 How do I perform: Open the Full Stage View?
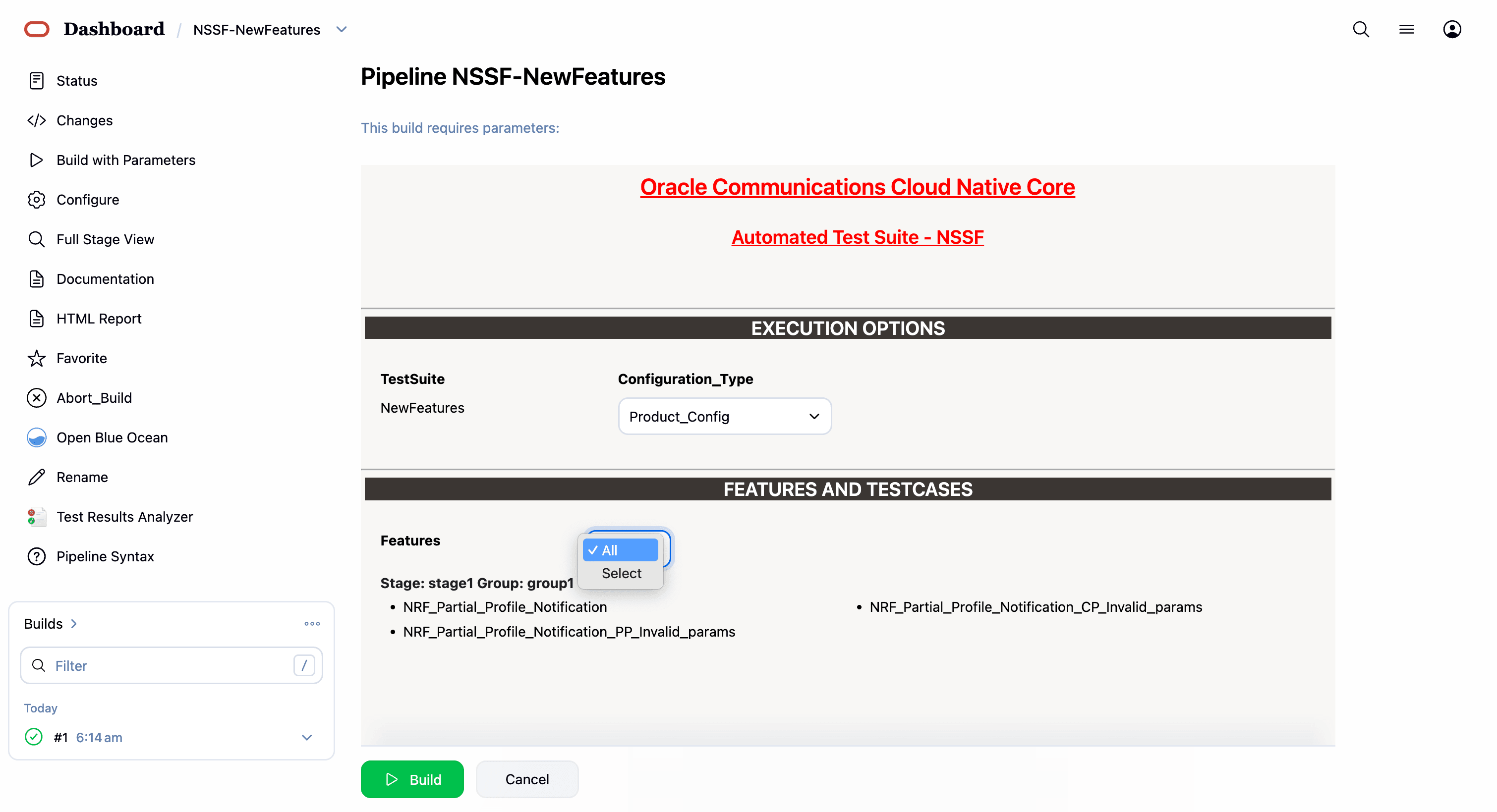click(91, 239)
